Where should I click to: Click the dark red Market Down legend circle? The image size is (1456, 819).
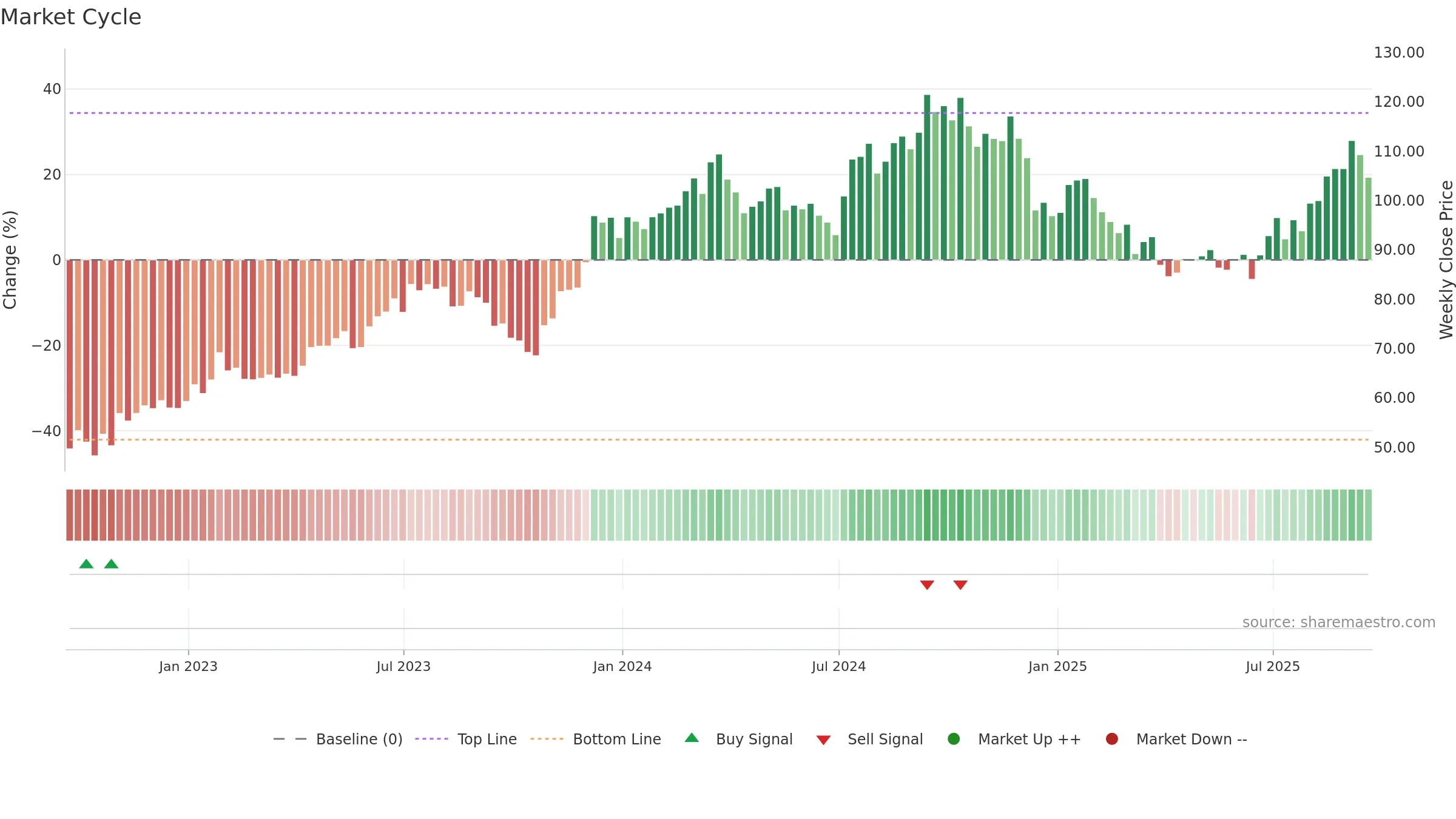pos(1112,739)
